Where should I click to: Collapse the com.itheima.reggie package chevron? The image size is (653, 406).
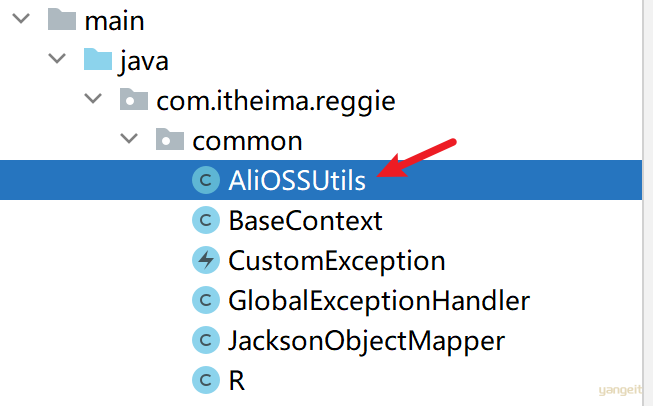click(93, 98)
